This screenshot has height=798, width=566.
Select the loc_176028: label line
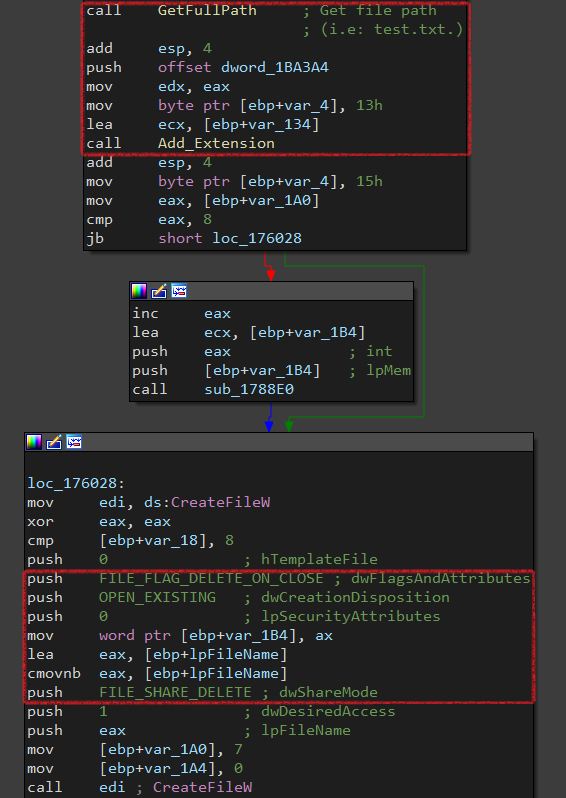[x=76, y=483]
